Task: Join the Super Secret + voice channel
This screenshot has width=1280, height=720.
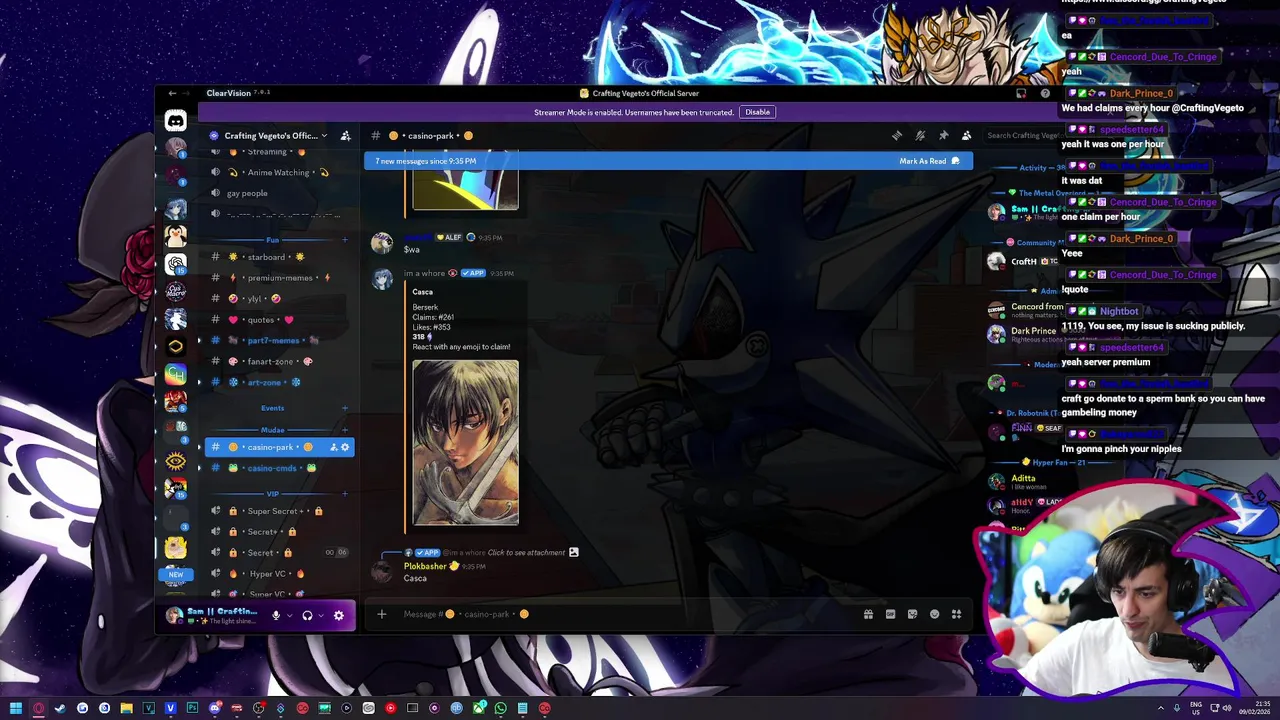Action: click(x=279, y=511)
